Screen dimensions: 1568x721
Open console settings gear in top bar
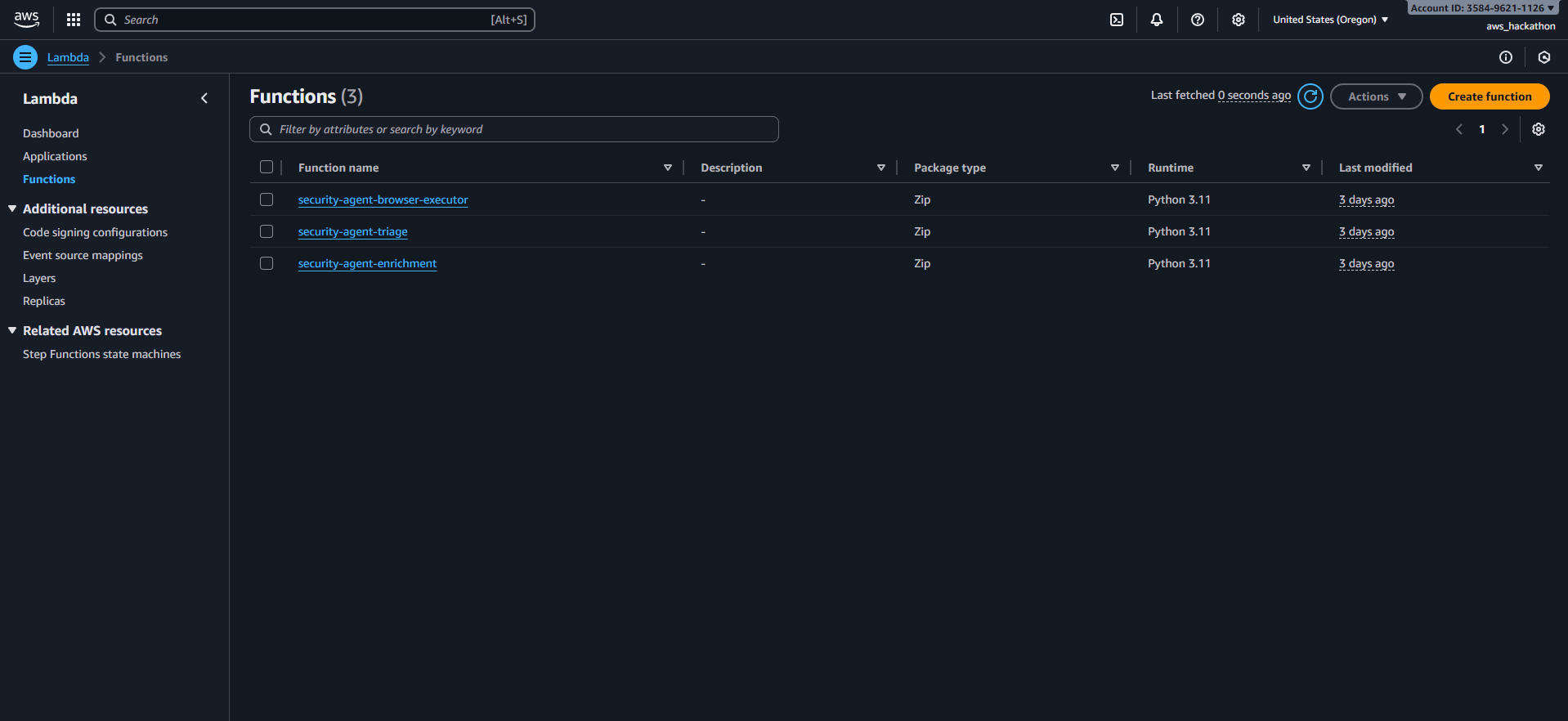(x=1239, y=20)
